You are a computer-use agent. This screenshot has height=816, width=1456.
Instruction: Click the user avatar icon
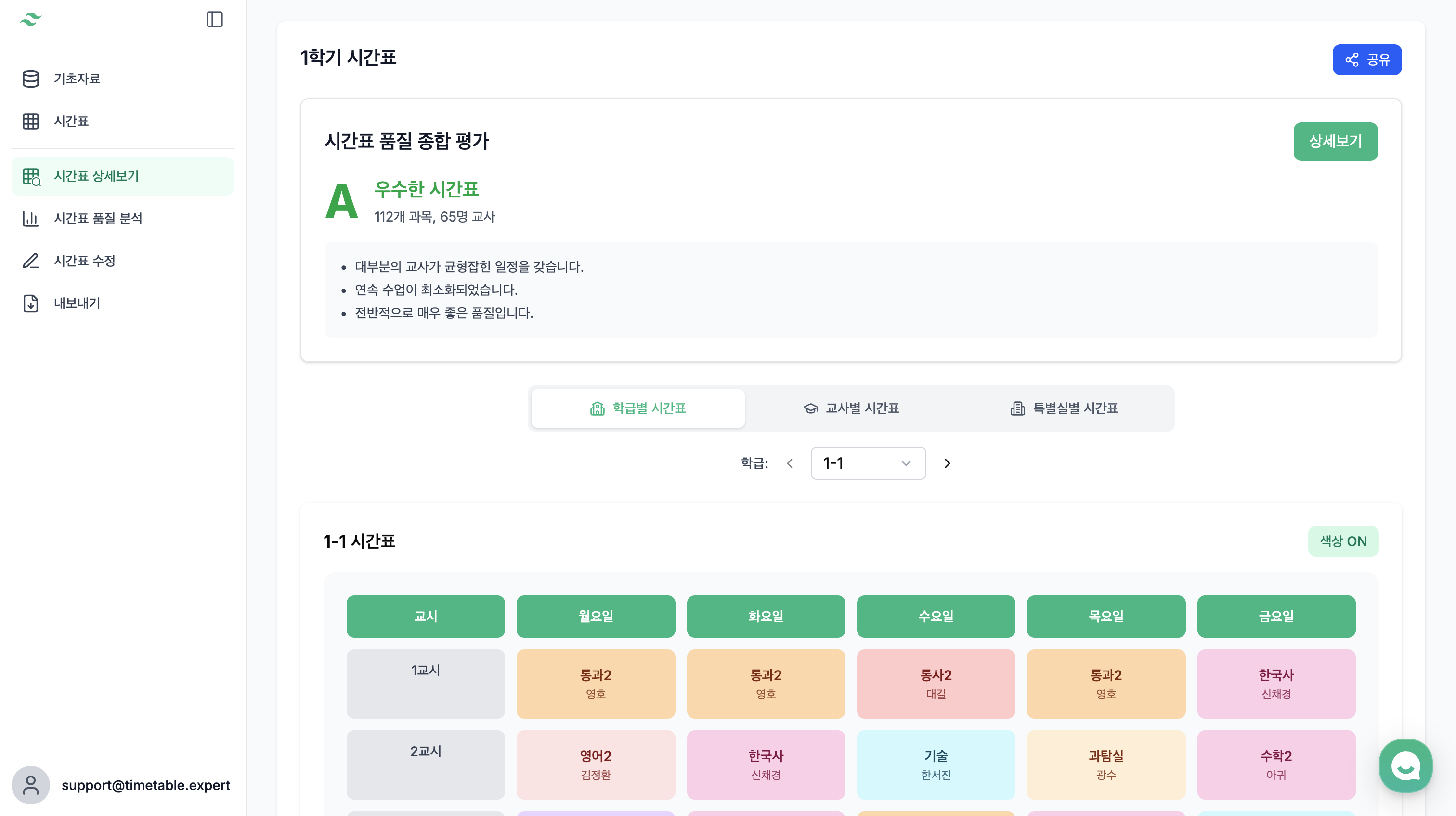[30, 785]
